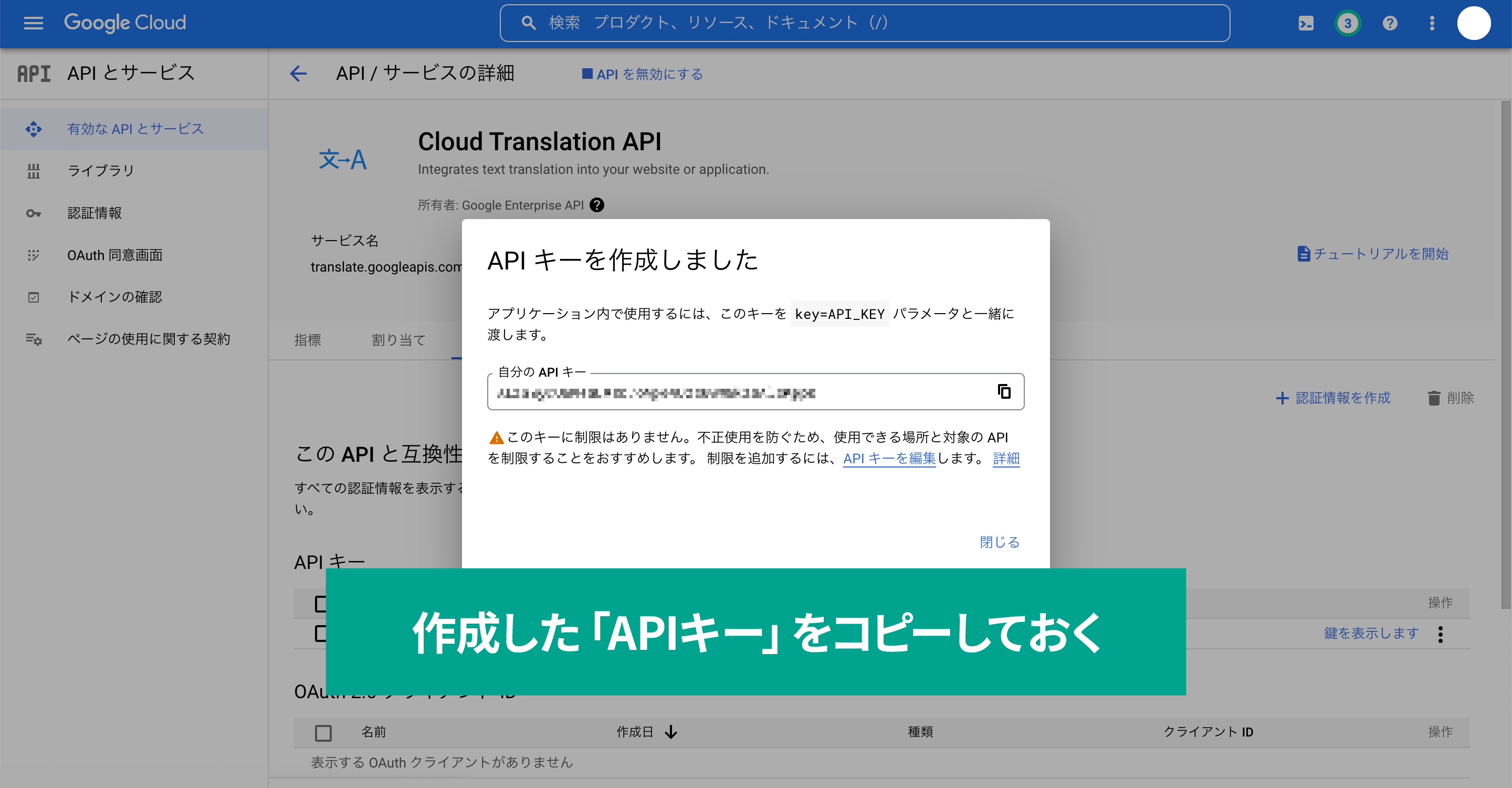Follow the 詳細 link in warning
This screenshot has height=788, width=1512.
point(1006,458)
